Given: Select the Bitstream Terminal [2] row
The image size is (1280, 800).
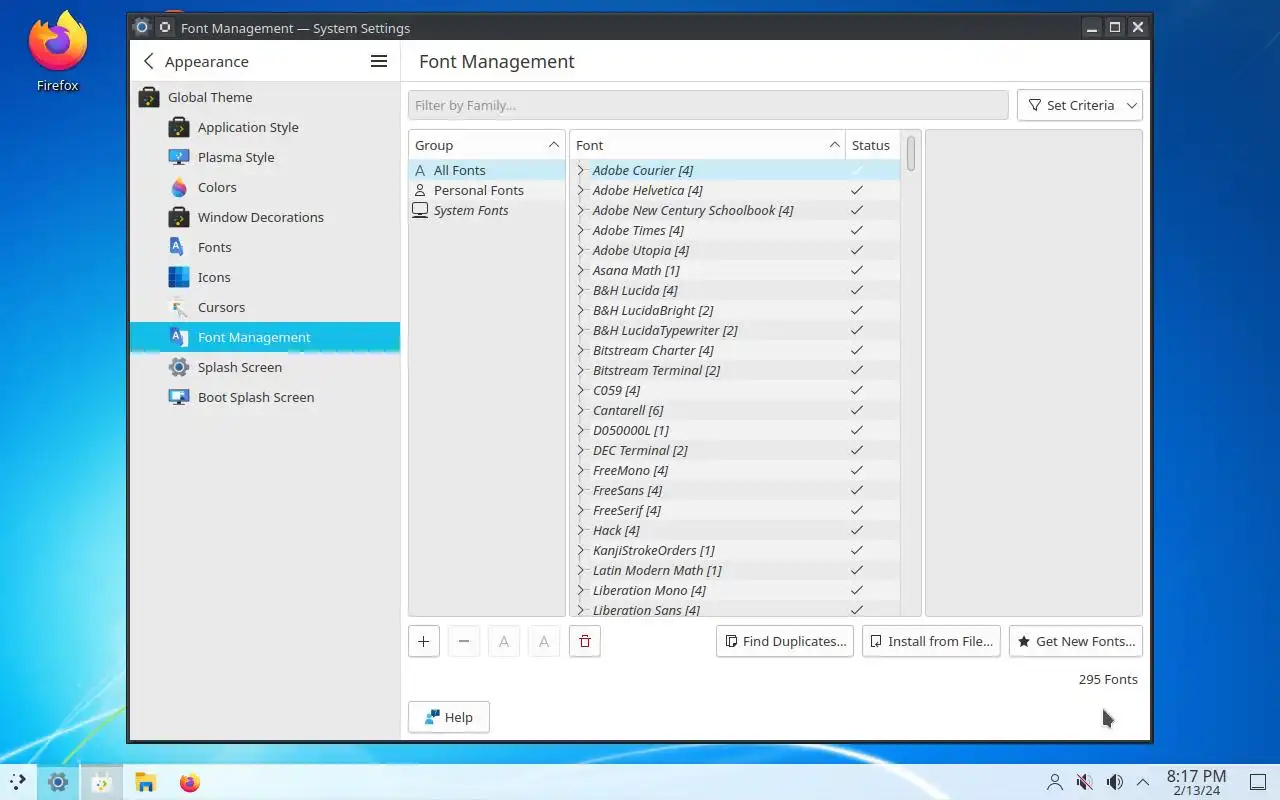Looking at the screenshot, I should (735, 370).
